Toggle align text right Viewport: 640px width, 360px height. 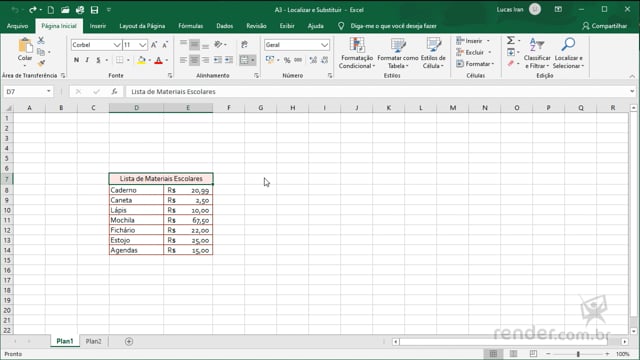(205, 60)
